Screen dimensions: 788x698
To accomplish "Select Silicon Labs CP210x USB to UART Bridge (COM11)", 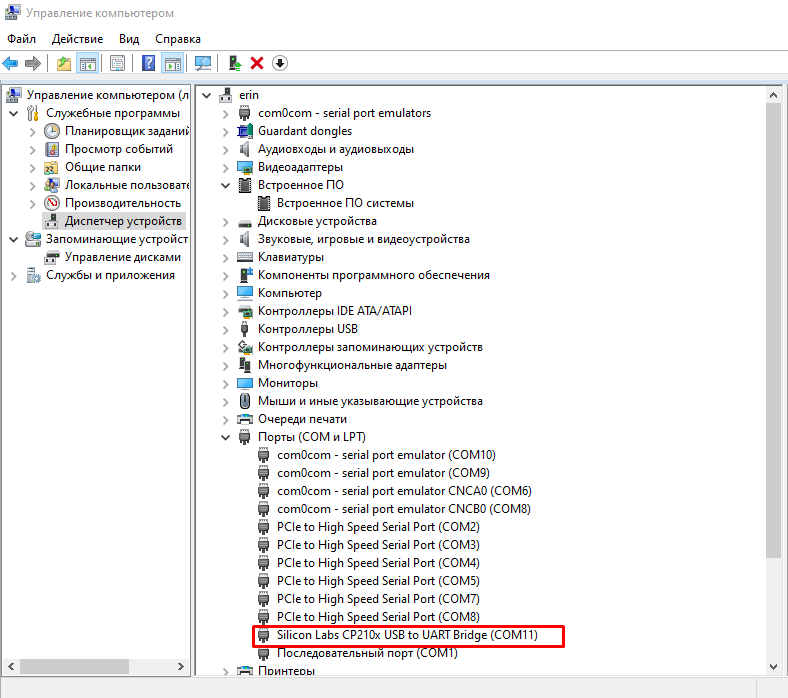I will (x=407, y=635).
